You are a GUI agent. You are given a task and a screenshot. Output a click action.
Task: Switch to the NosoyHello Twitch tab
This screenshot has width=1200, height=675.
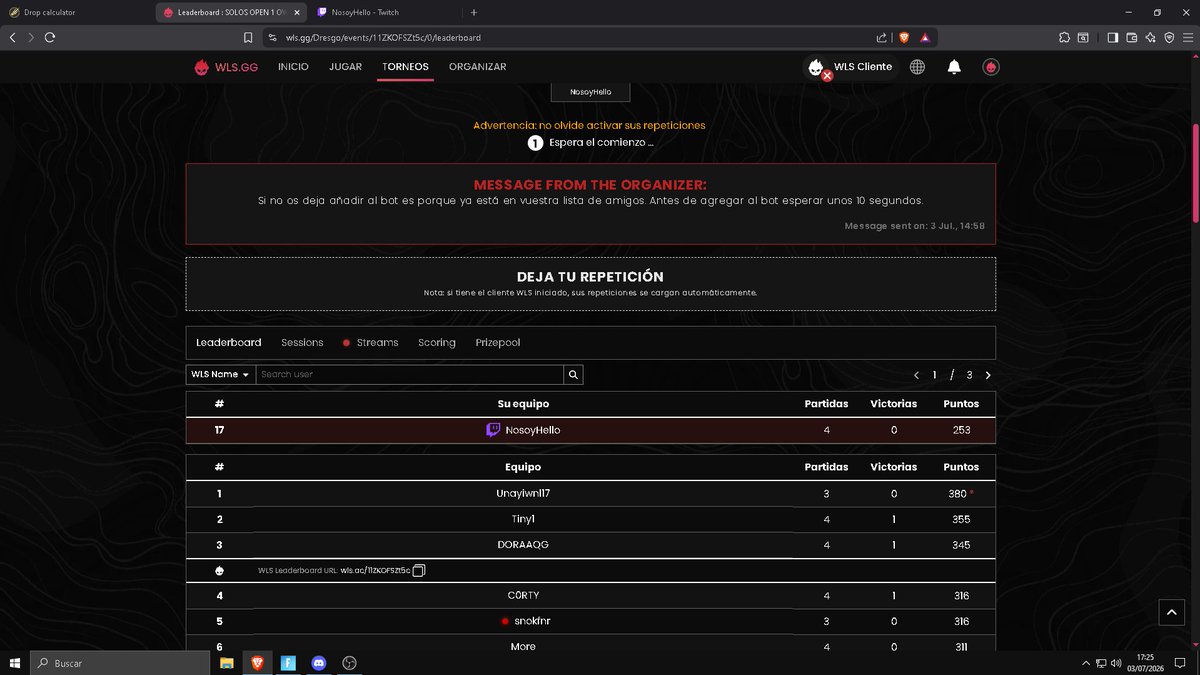(379, 12)
